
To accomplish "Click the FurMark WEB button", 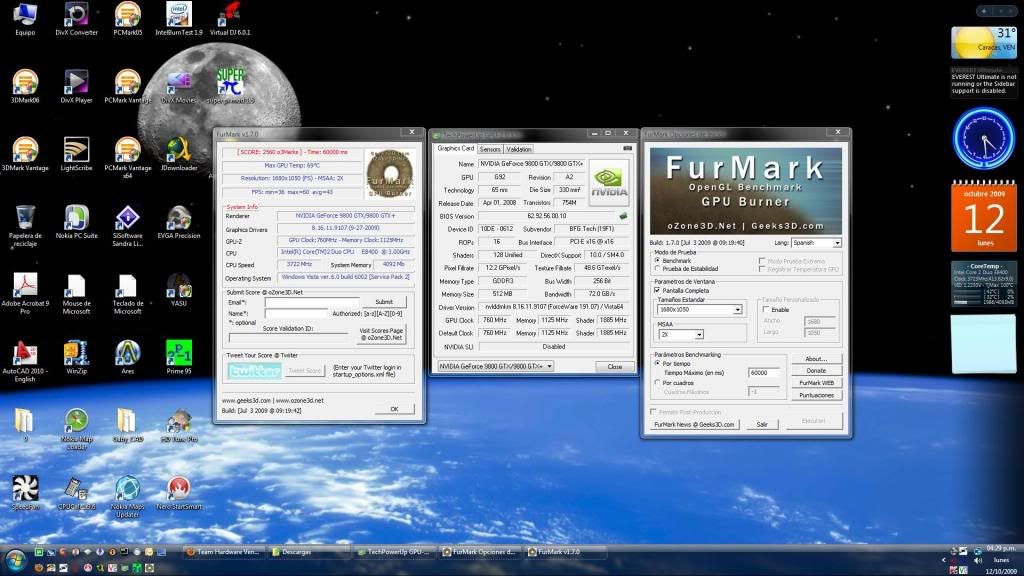I will (816, 383).
